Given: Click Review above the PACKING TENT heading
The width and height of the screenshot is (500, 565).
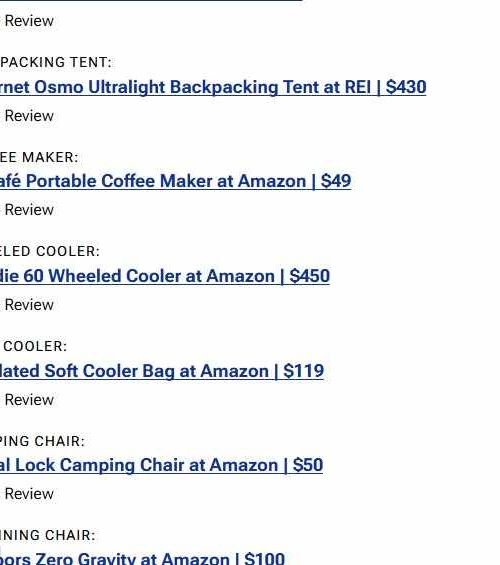Looking at the screenshot, I should pyautogui.click(x=29, y=21).
